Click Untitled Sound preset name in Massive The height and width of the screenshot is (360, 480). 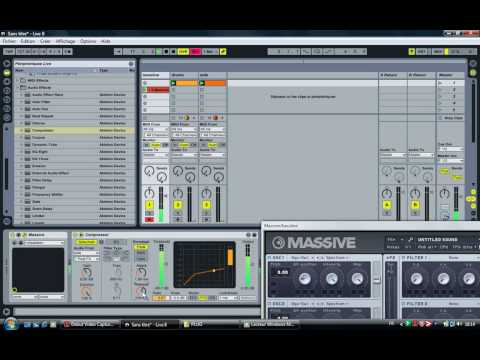pyautogui.click(x=437, y=239)
